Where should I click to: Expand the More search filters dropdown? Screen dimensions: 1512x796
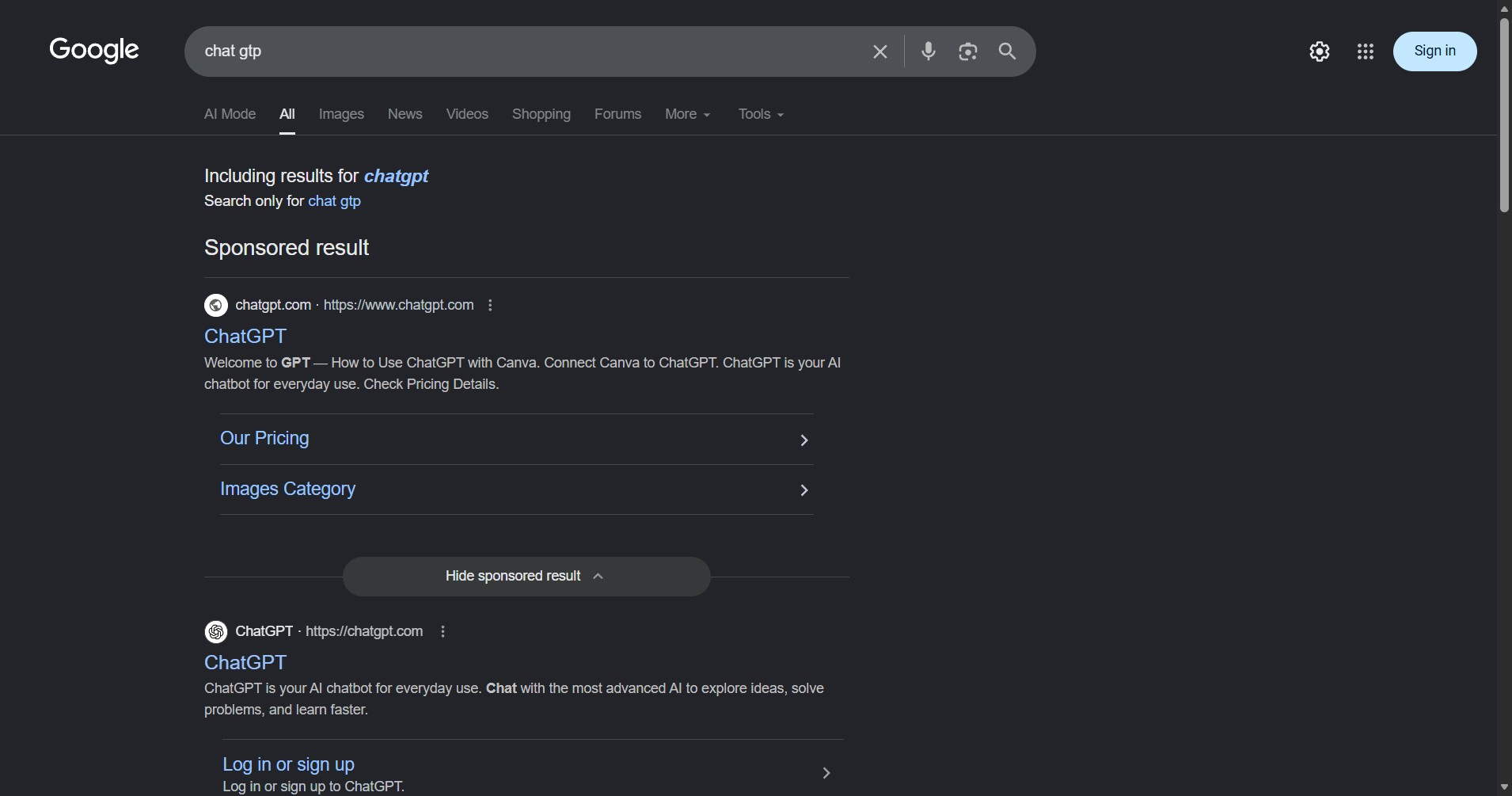click(688, 114)
